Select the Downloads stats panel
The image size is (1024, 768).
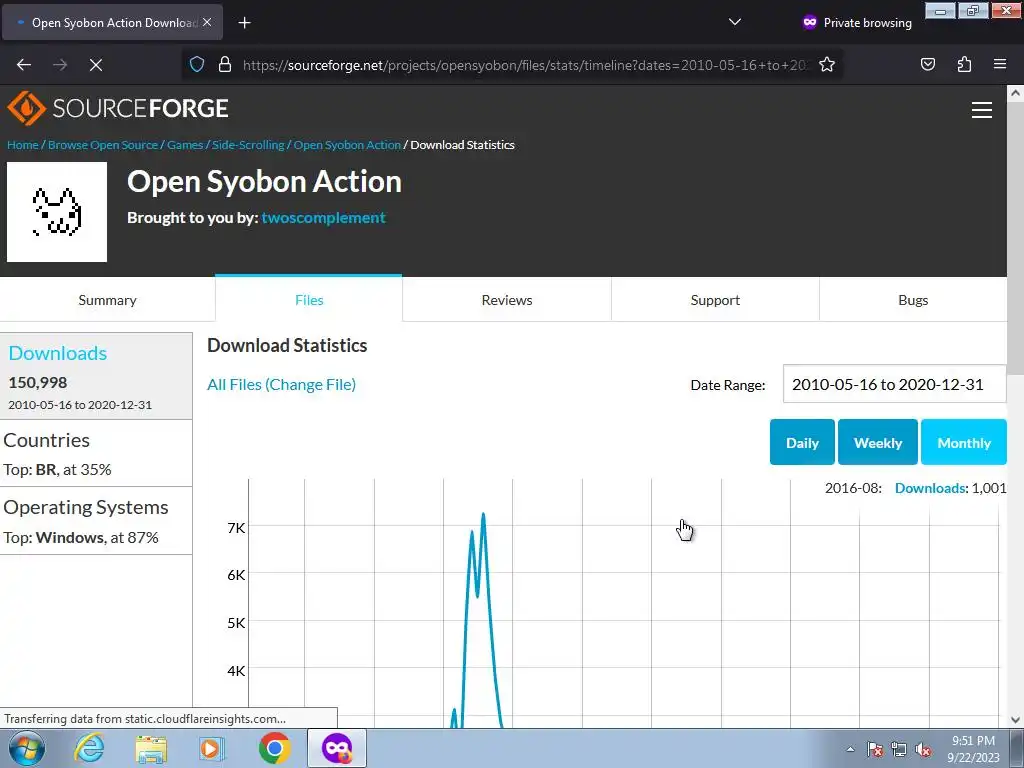click(96, 376)
